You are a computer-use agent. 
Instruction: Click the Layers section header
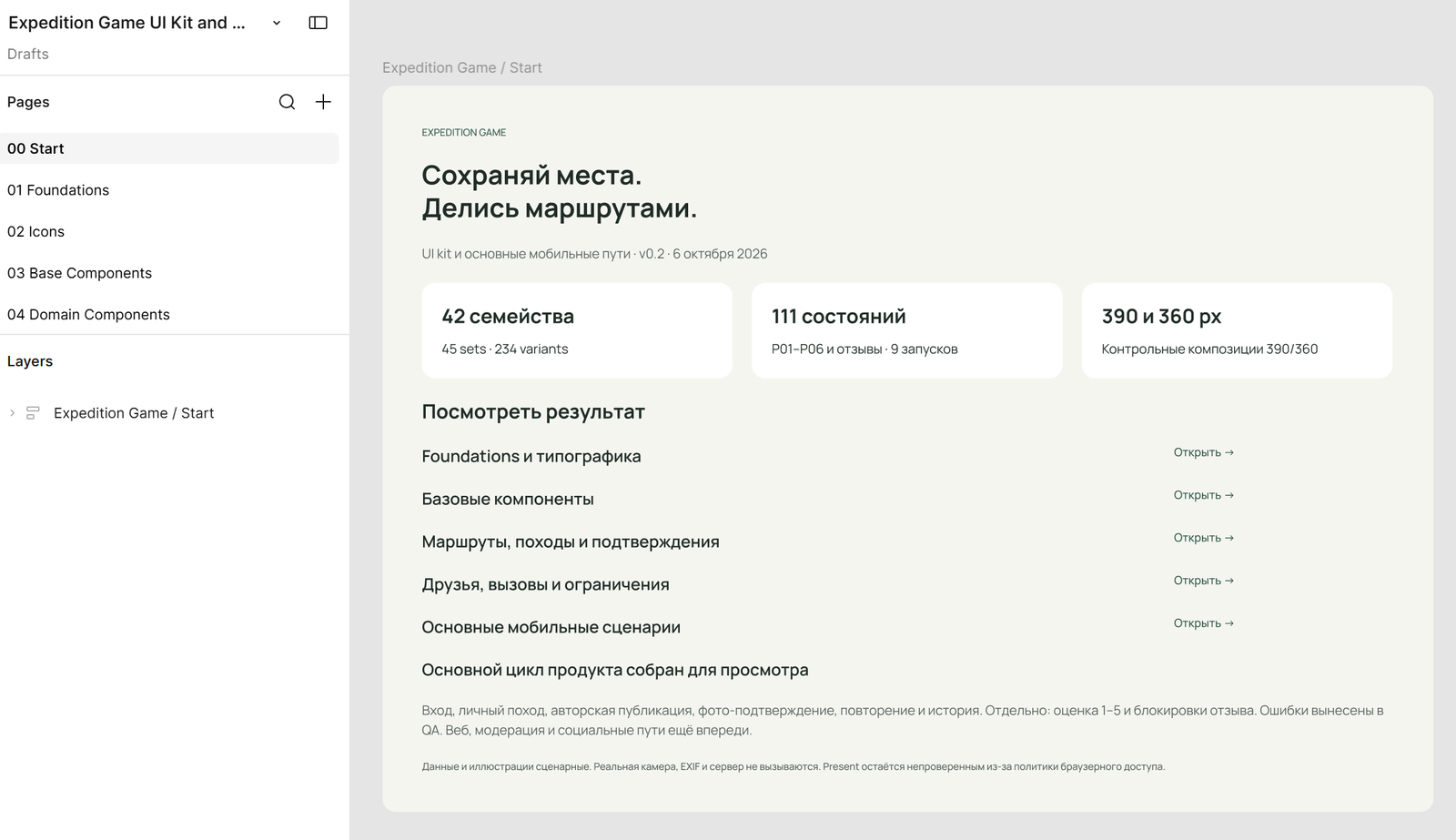30,361
